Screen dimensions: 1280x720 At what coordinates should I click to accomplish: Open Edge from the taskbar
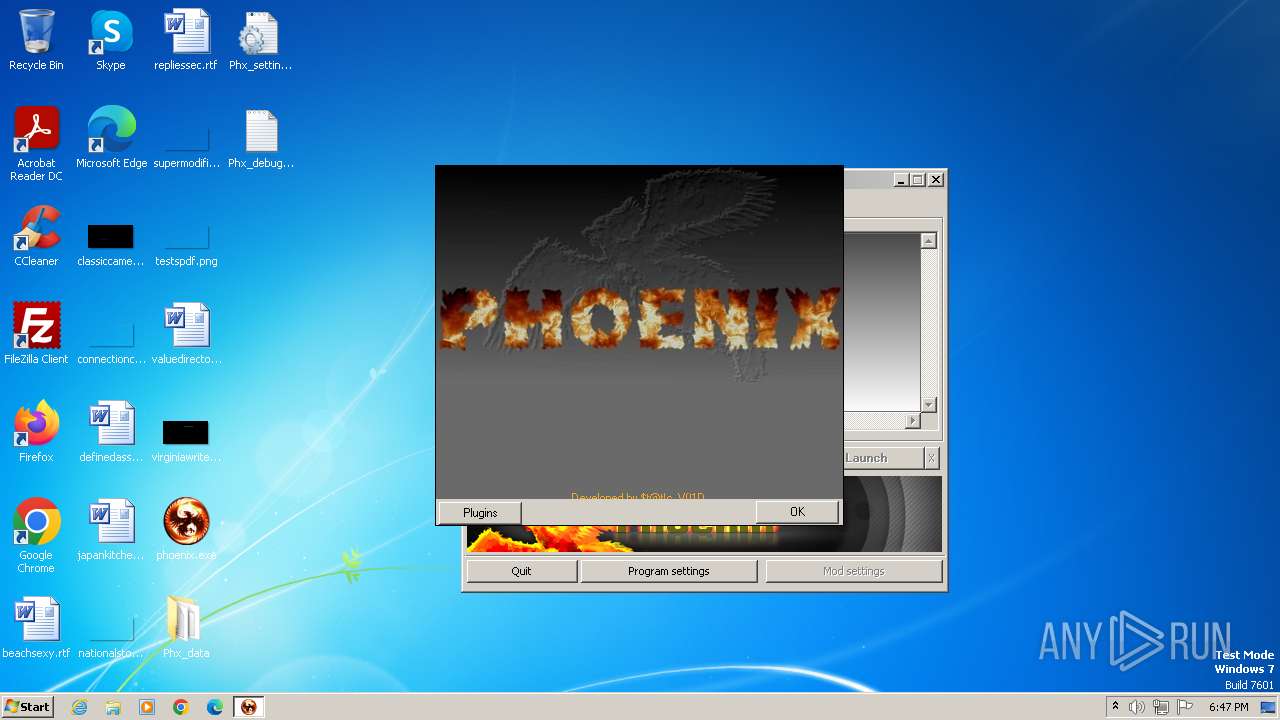(215, 707)
